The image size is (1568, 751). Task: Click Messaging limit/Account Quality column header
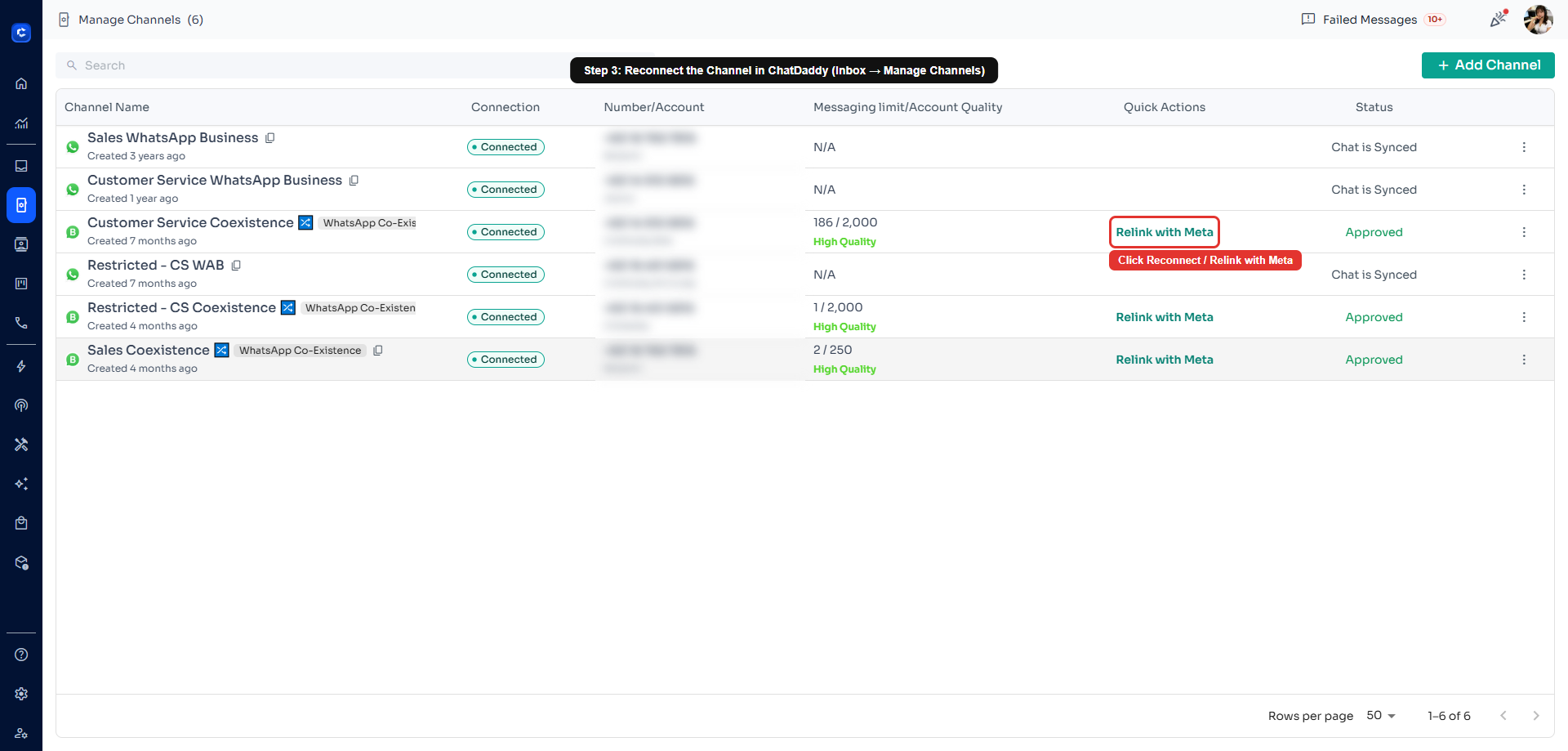pos(908,107)
